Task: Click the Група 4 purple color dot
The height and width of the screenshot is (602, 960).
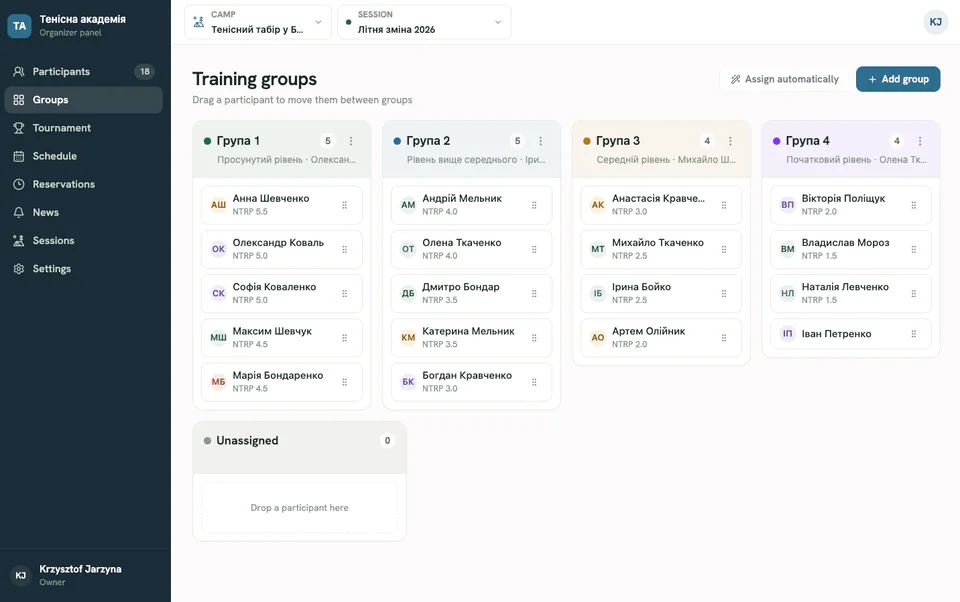Action: 777,141
